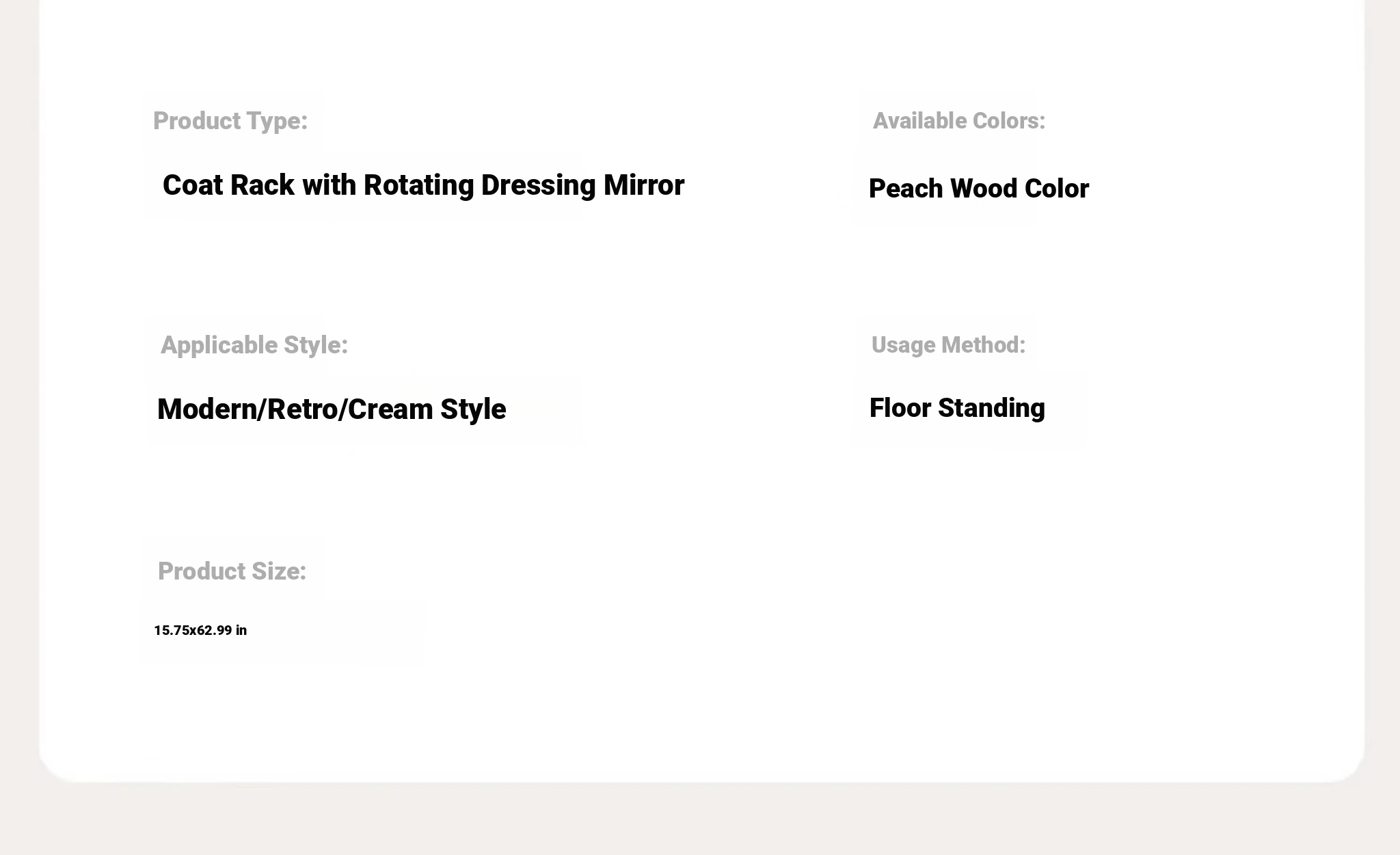Select the "Coat Rack with Rotating Dressing Mirror" text
This screenshot has width=1400, height=855.
coord(423,185)
